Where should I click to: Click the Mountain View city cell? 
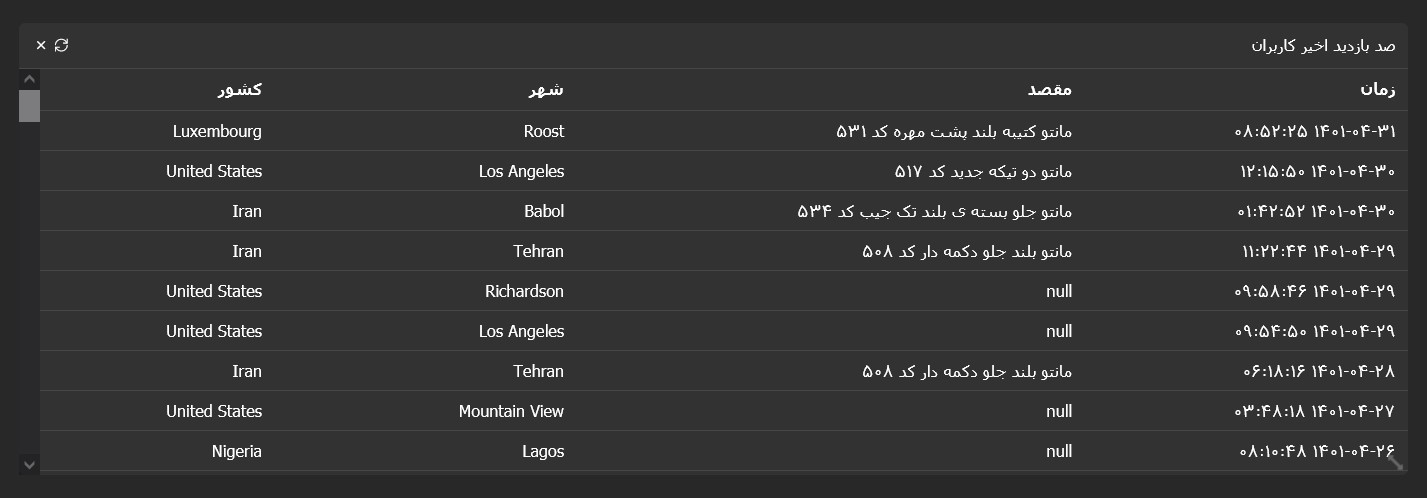coord(511,411)
